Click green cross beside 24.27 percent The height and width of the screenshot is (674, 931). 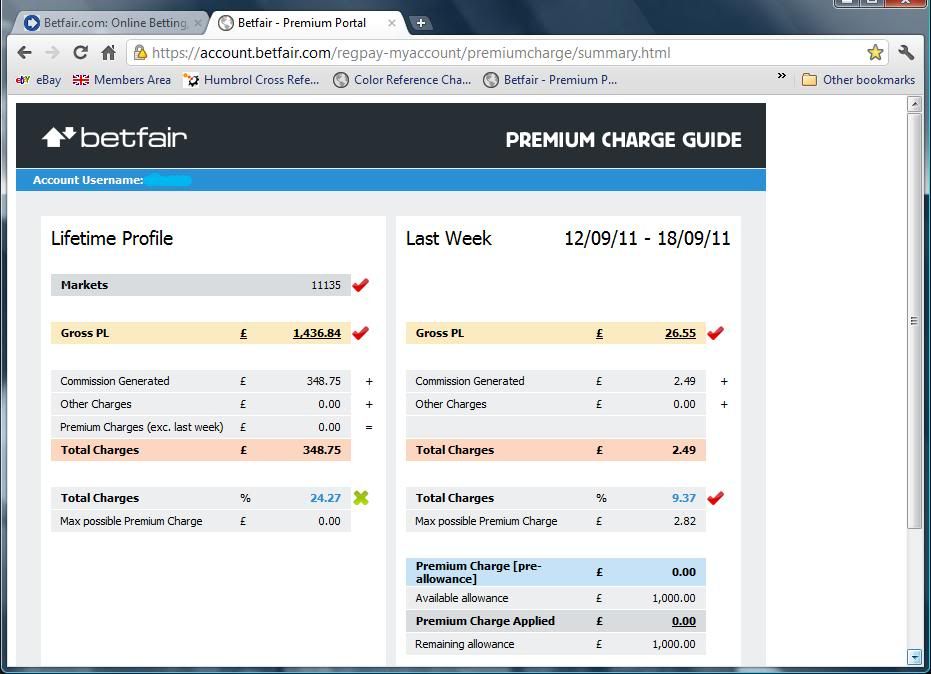pos(361,498)
